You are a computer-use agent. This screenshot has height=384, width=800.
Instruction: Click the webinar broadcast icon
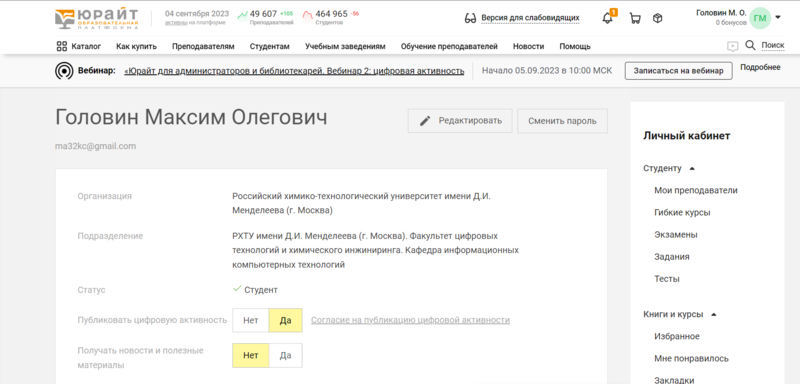point(64,71)
